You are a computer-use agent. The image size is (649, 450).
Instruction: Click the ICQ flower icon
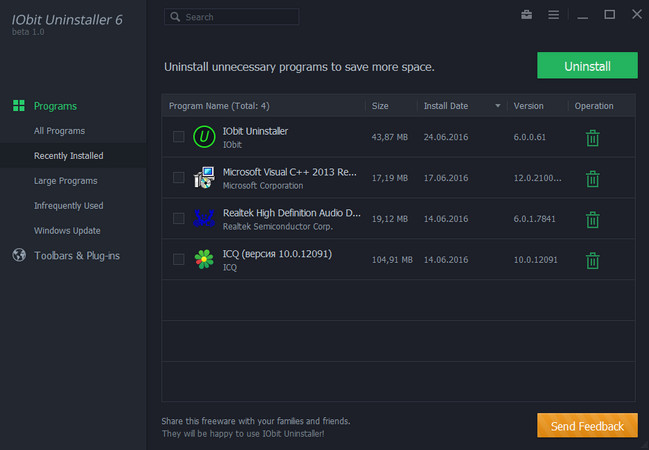[x=204, y=259]
